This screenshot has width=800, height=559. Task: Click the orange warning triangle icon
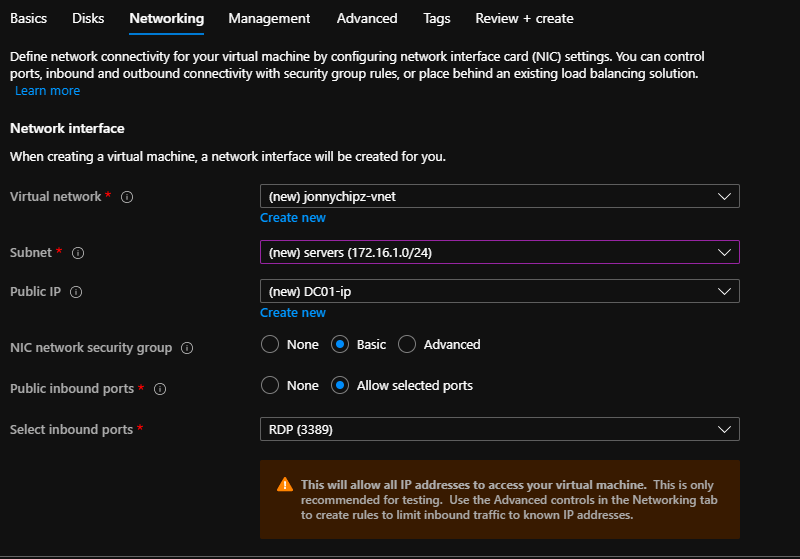(285, 485)
